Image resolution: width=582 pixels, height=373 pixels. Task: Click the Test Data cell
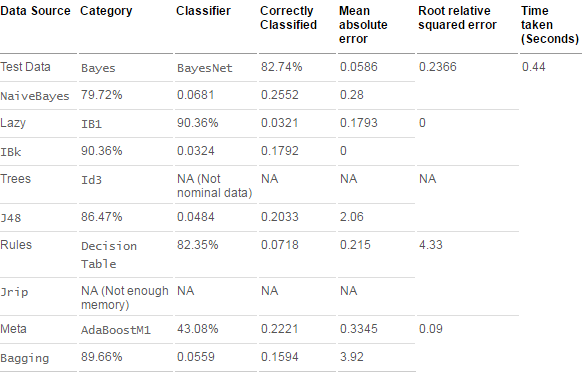(25, 67)
